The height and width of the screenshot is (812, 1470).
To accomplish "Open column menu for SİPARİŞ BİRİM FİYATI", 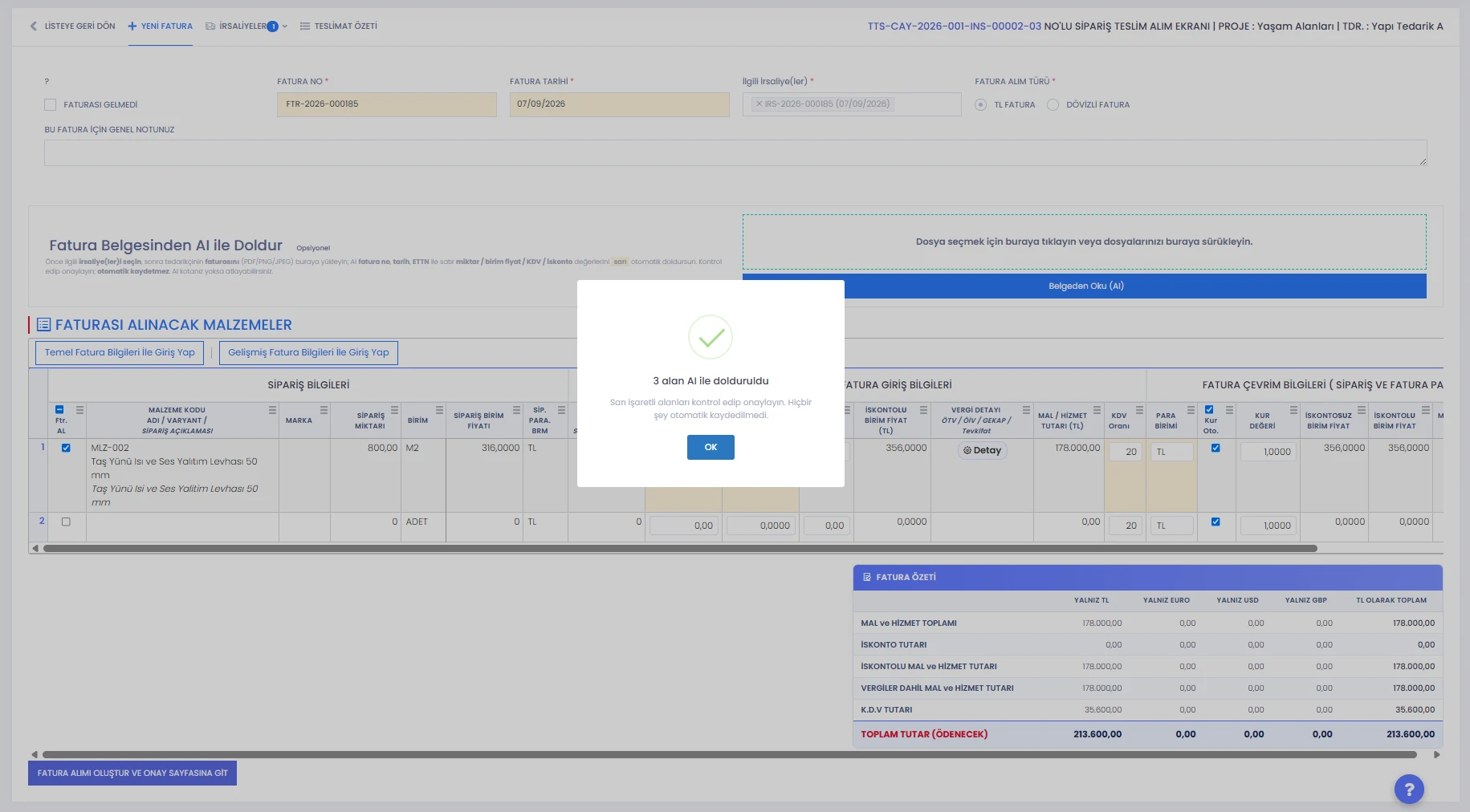I will click(x=517, y=410).
